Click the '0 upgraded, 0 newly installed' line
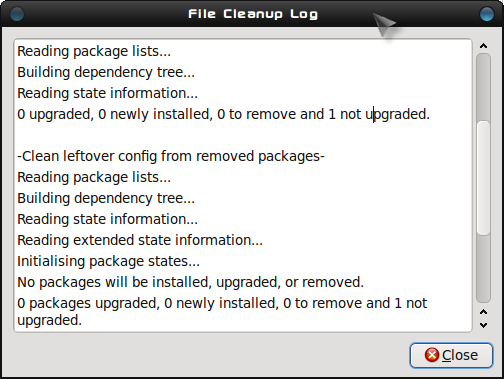The height and width of the screenshot is (379, 504). pyautogui.click(x=224, y=114)
